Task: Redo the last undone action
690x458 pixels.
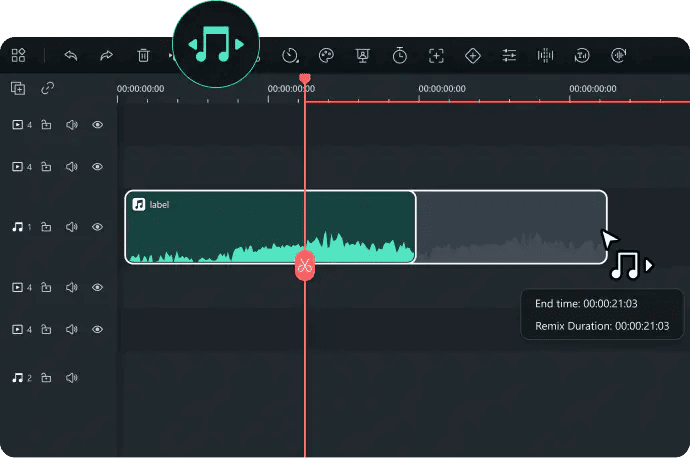Action: click(x=107, y=56)
